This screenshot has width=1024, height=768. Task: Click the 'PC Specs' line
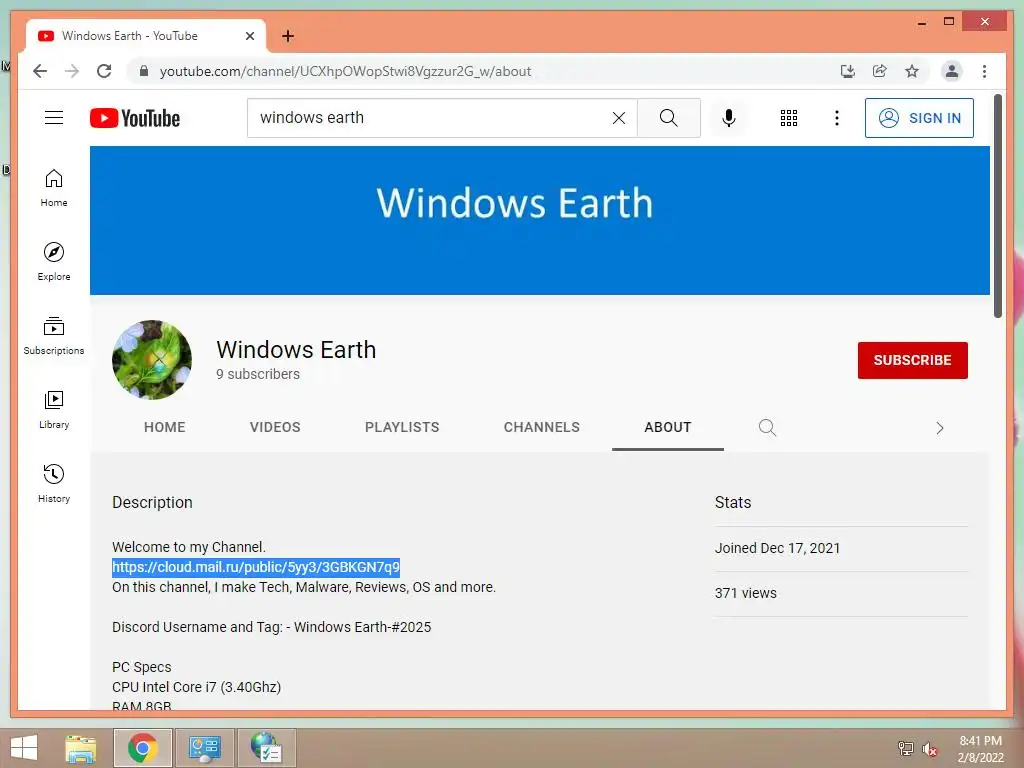point(142,667)
